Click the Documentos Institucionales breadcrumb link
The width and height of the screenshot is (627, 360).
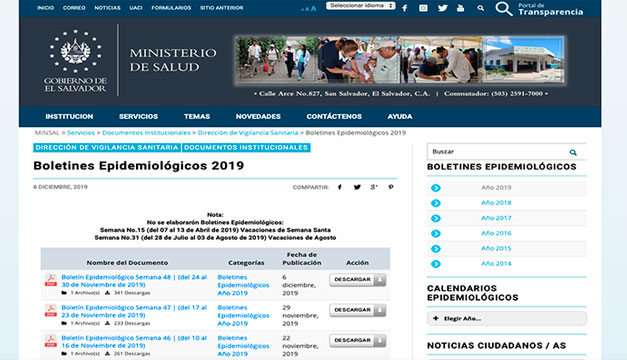click(x=146, y=132)
